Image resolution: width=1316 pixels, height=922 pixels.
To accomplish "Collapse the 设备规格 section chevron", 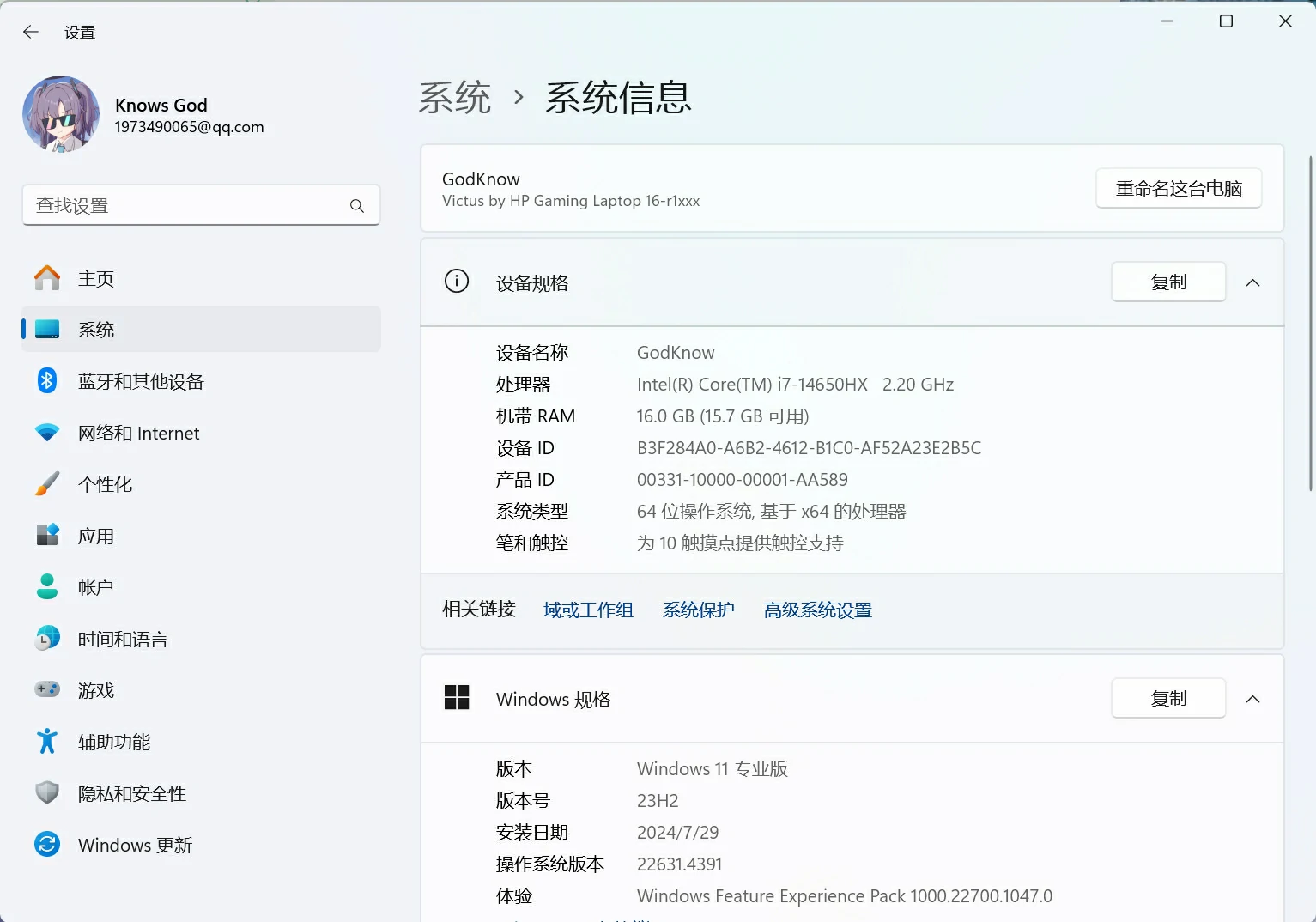I will coord(1253,282).
